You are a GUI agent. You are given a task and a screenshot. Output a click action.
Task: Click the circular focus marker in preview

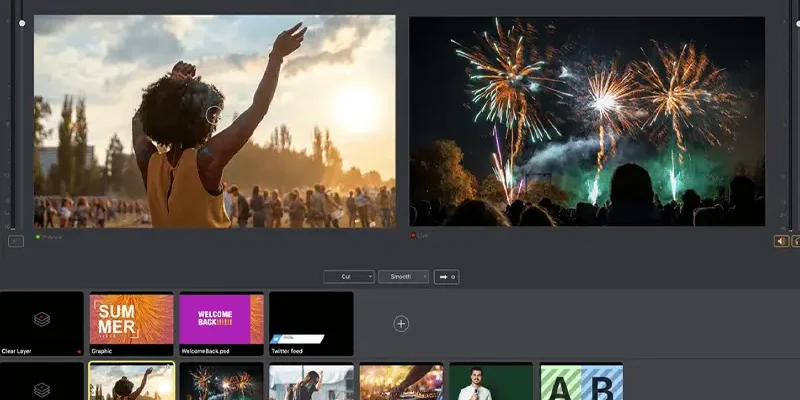pos(214,115)
